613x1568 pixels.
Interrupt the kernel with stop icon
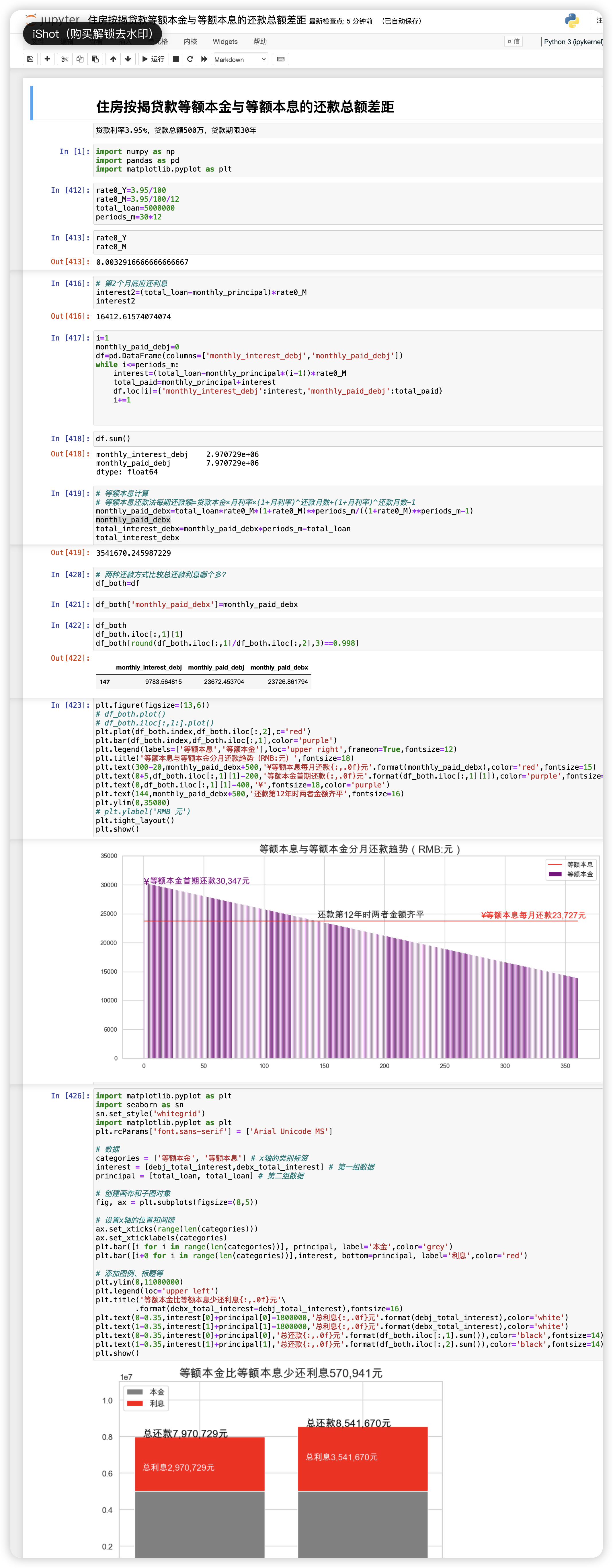coord(176,59)
